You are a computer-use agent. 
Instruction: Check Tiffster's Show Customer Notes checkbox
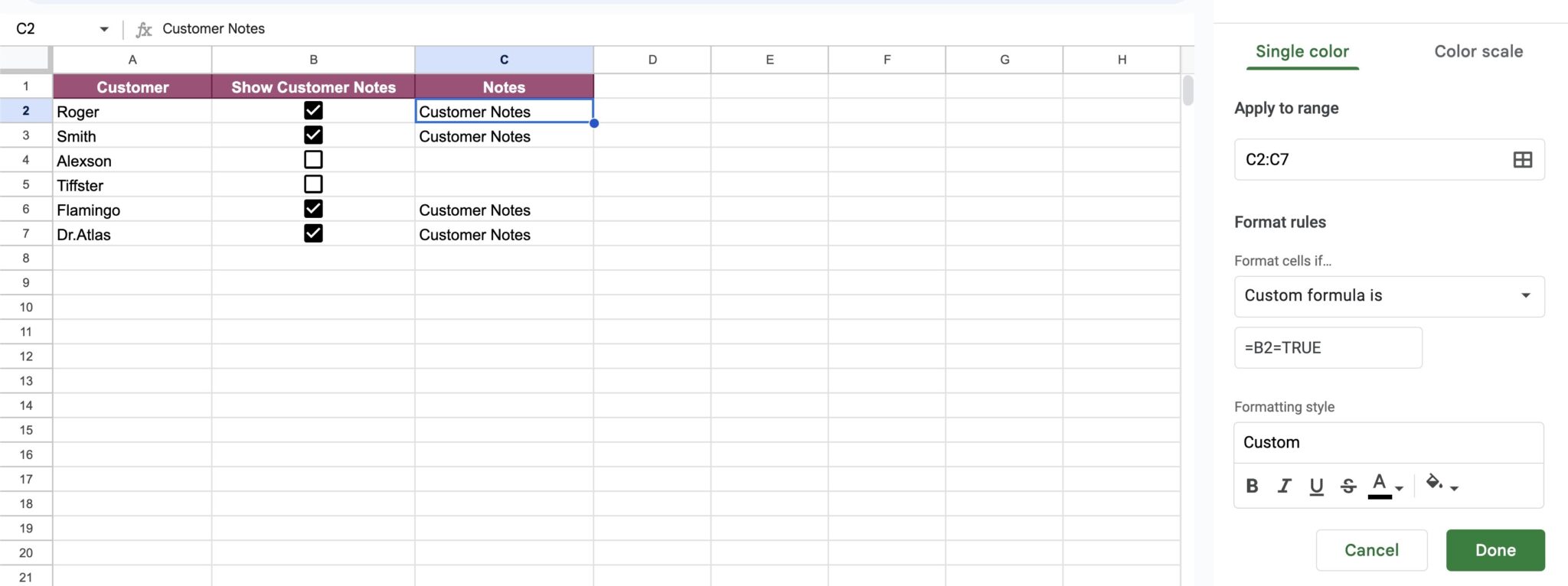pyautogui.click(x=313, y=184)
